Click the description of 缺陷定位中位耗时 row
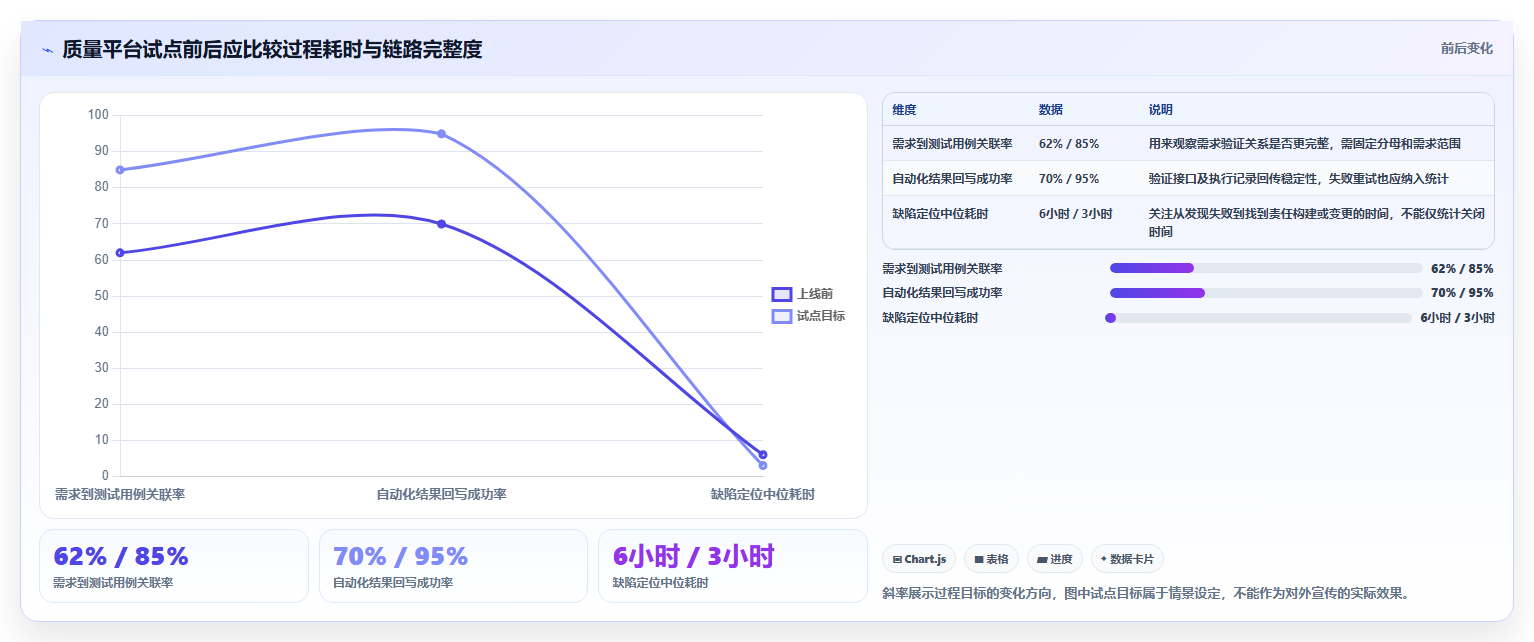This screenshot has width=1534, height=642. [x=1317, y=222]
